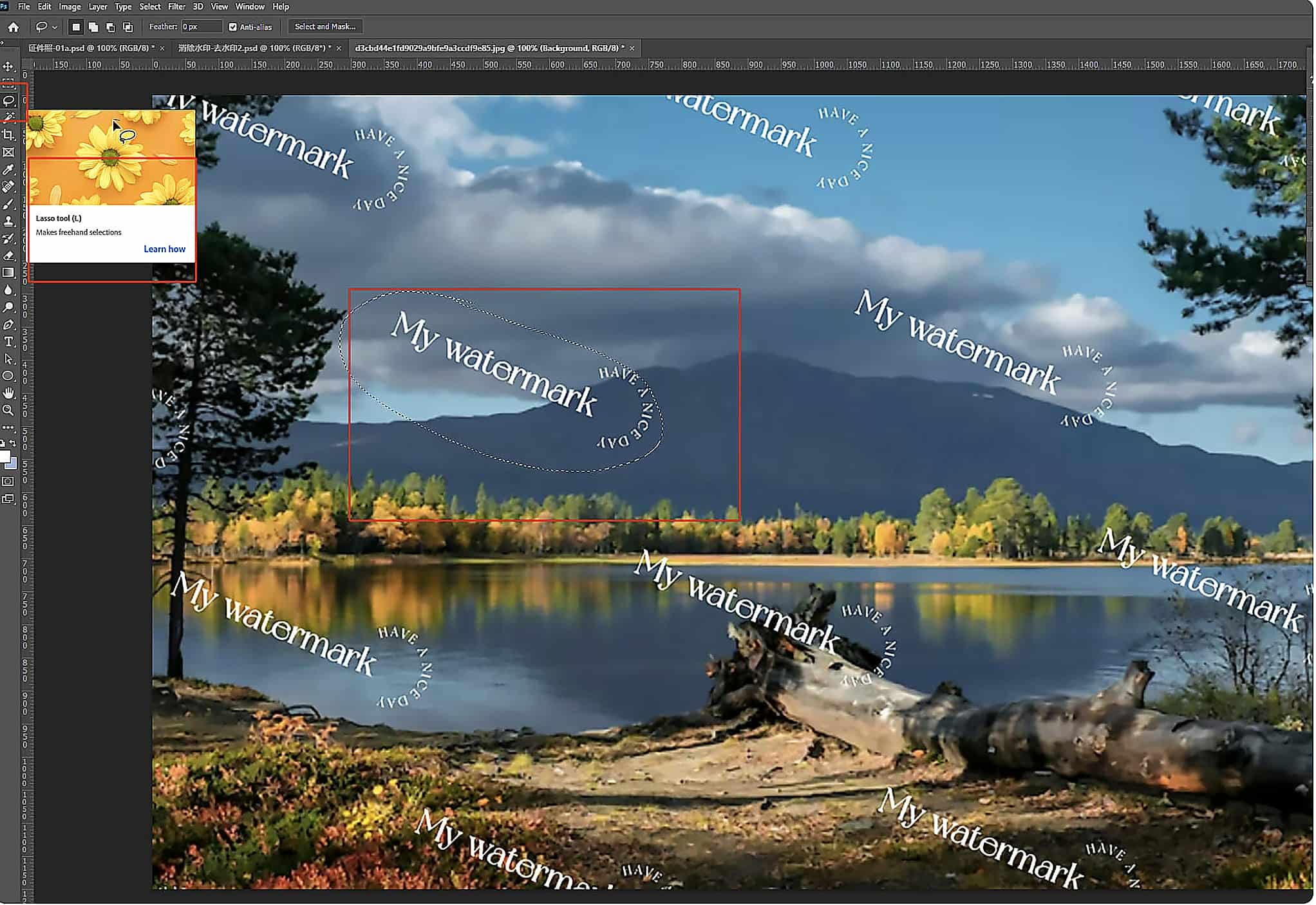The height and width of the screenshot is (905, 1316).
Task: Open the Type menu
Action: pos(123,6)
